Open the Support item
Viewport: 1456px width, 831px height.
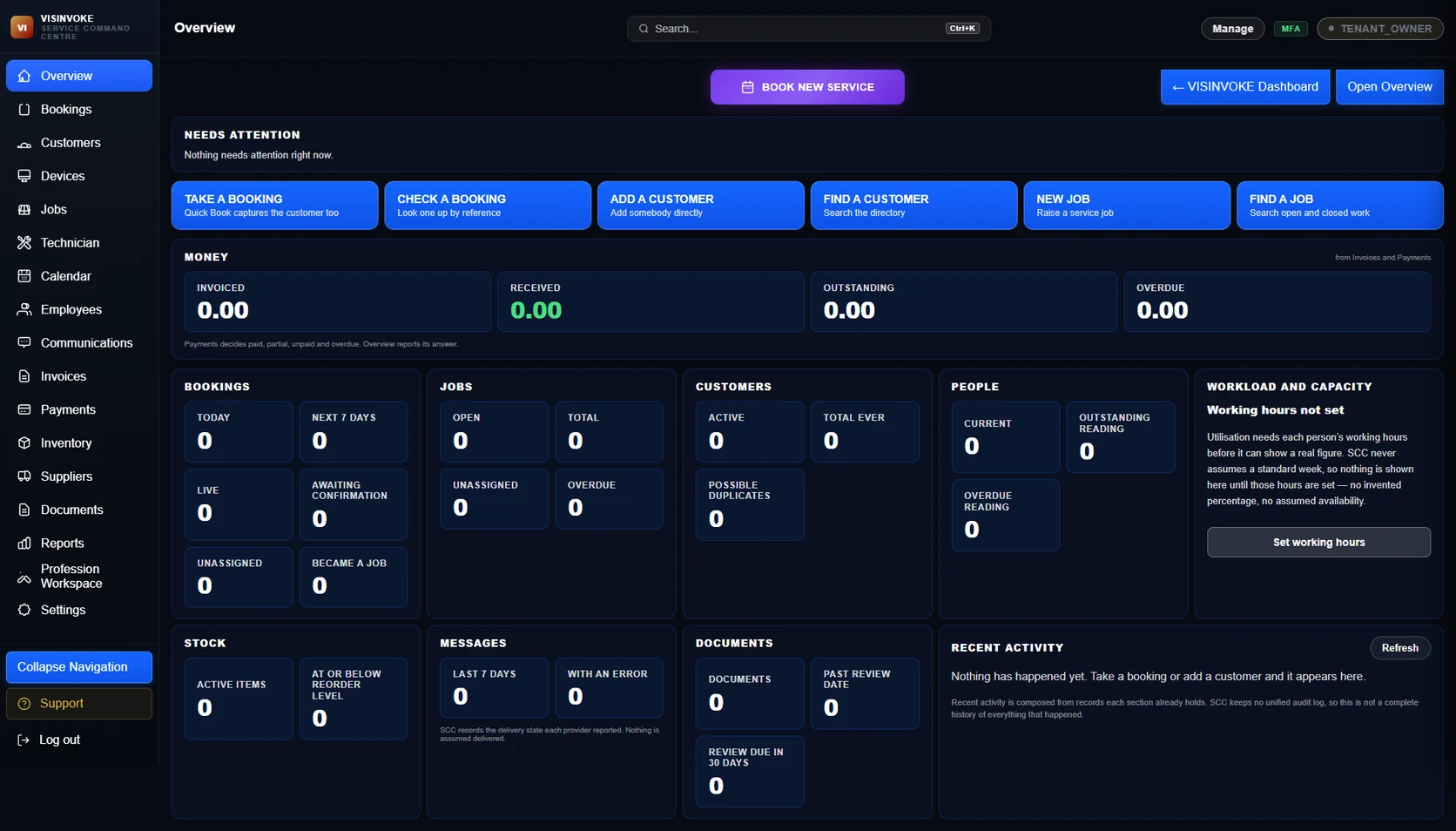pos(79,704)
